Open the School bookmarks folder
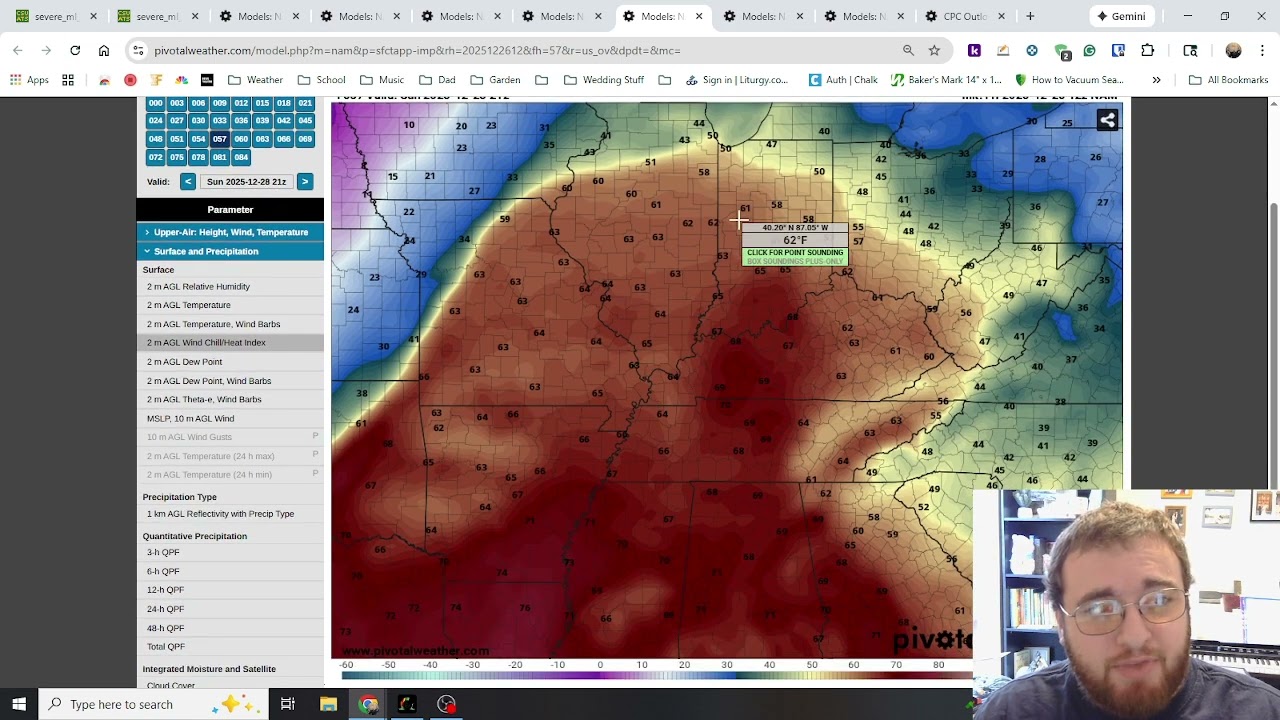Screen dimensions: 1280x720 [x=321, y=80]
